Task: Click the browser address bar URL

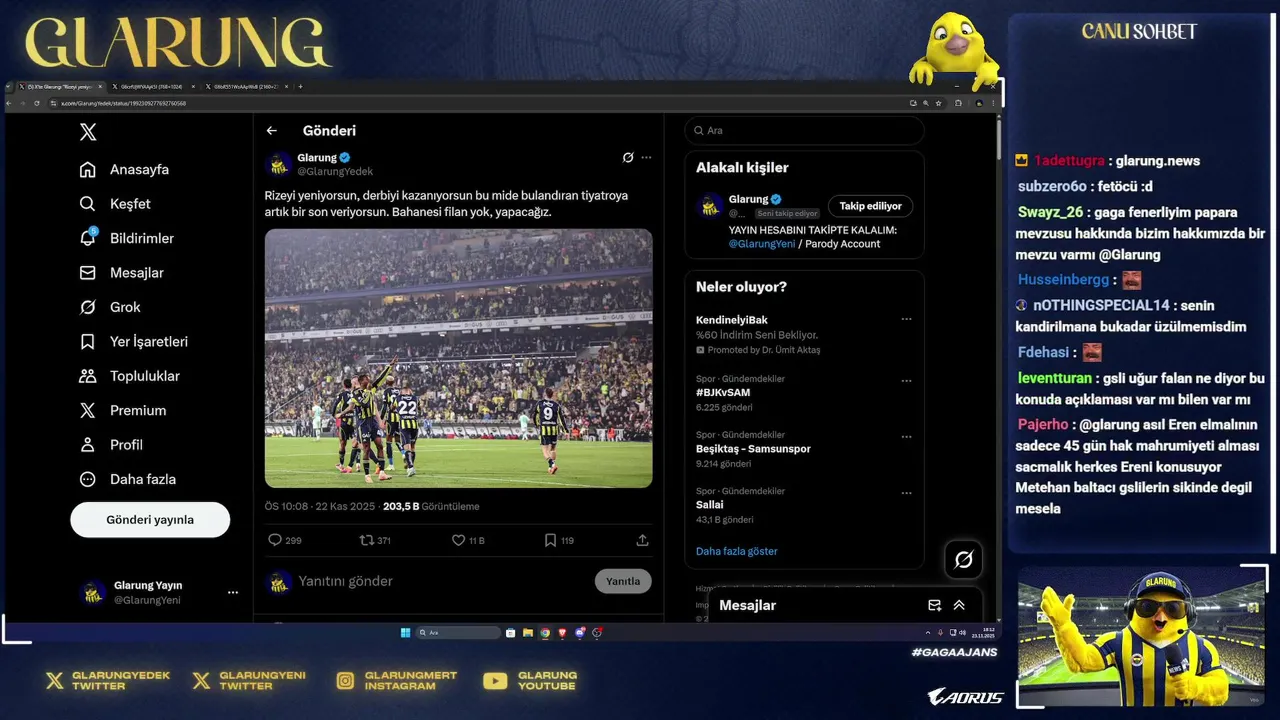Action: [124, 103]
